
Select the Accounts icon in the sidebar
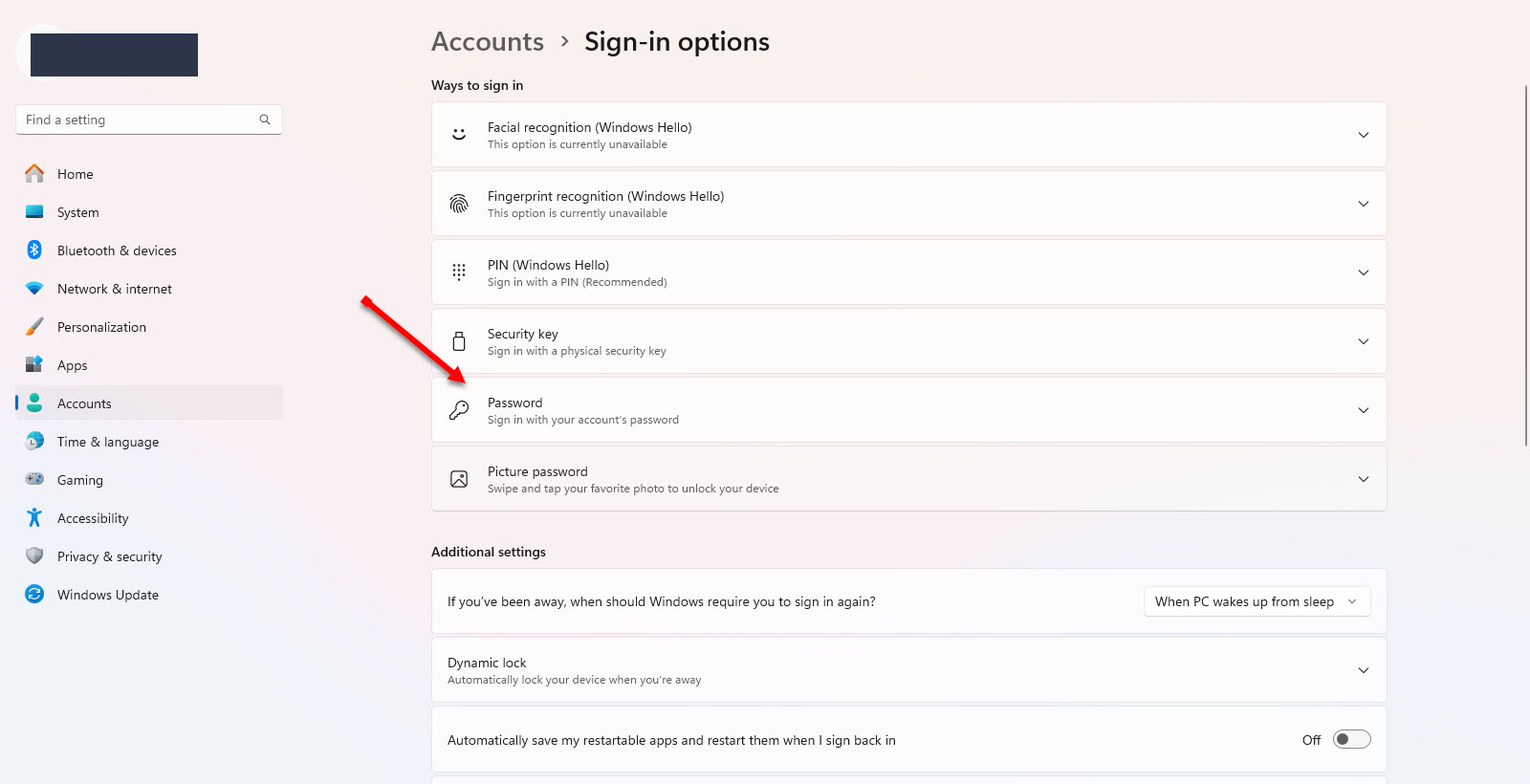click(x=34, y=403)
